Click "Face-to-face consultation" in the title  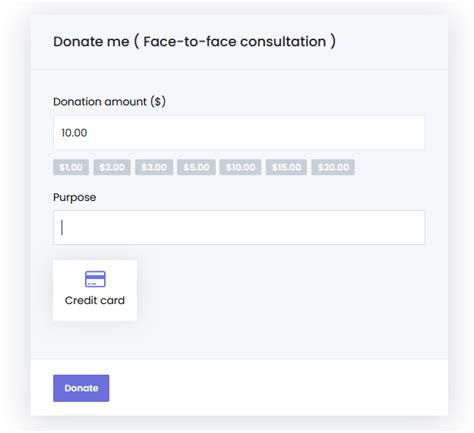point(235,42)
